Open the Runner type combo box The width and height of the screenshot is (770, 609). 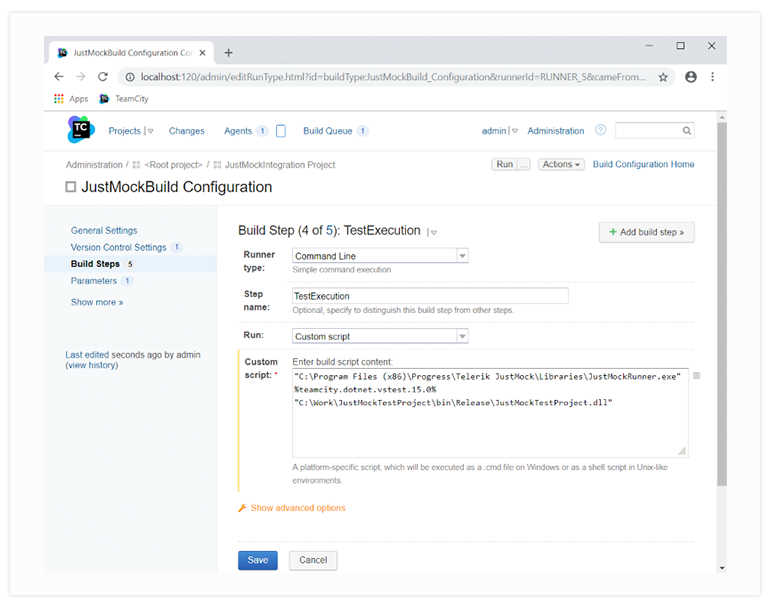click(x=380, y=256)
